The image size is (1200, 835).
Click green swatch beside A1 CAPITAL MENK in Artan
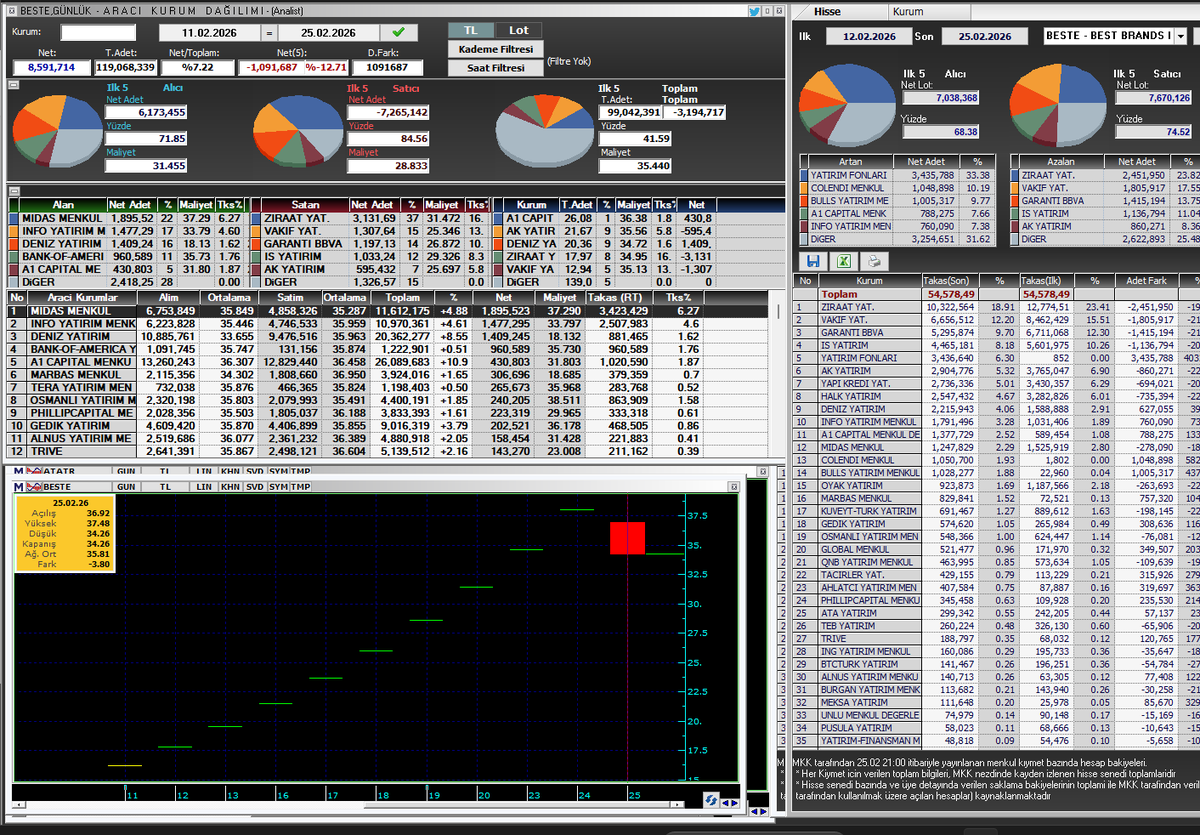[x=804, y=213]
